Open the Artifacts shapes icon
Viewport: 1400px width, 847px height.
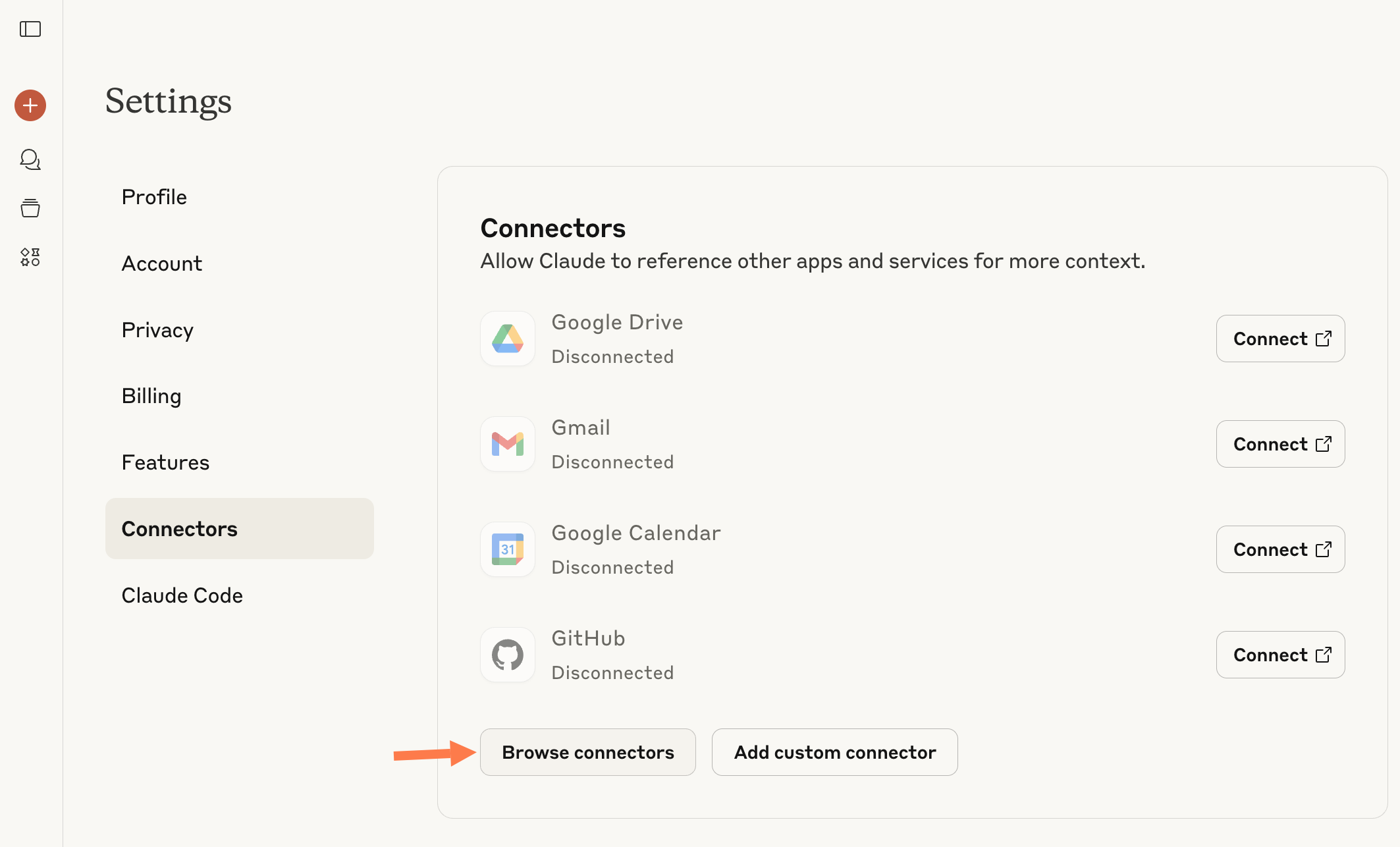click(30, 257)
